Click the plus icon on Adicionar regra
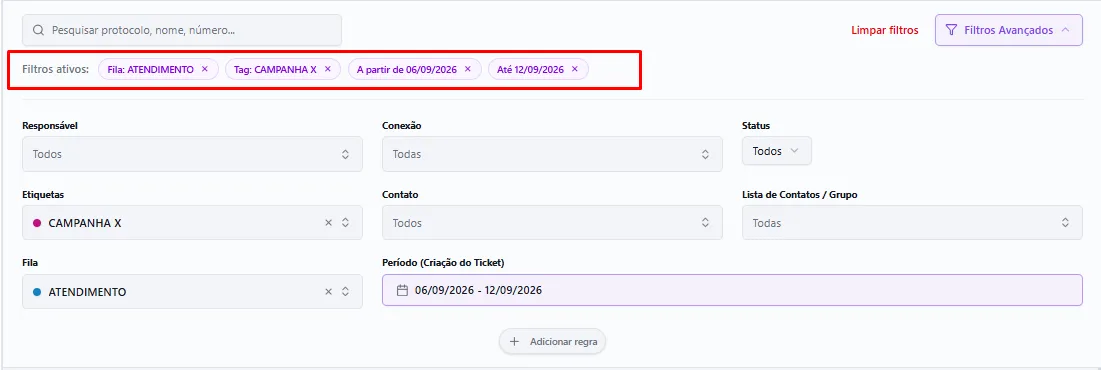The image size is (1101, 370). pos(514,342)
